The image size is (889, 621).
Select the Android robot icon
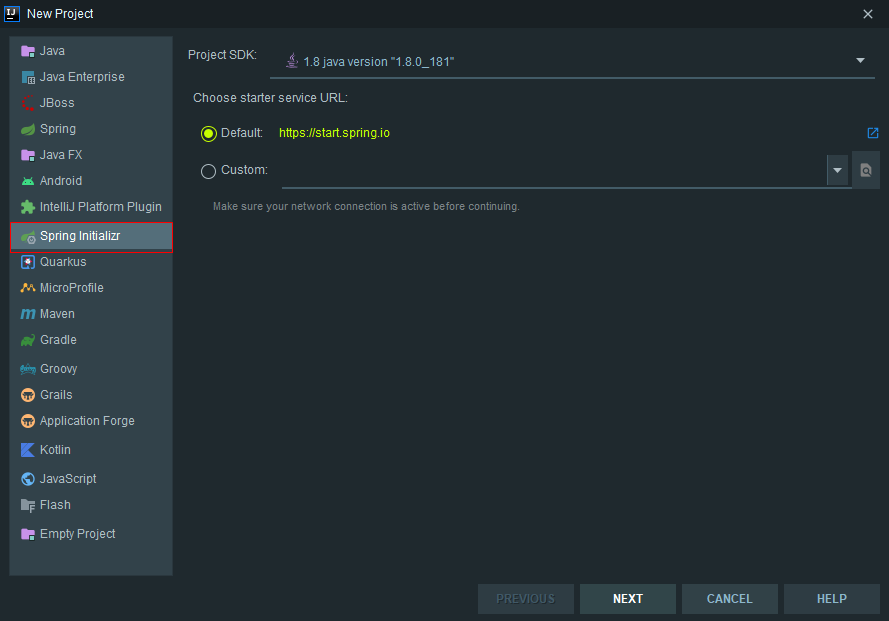click(28, 181)
